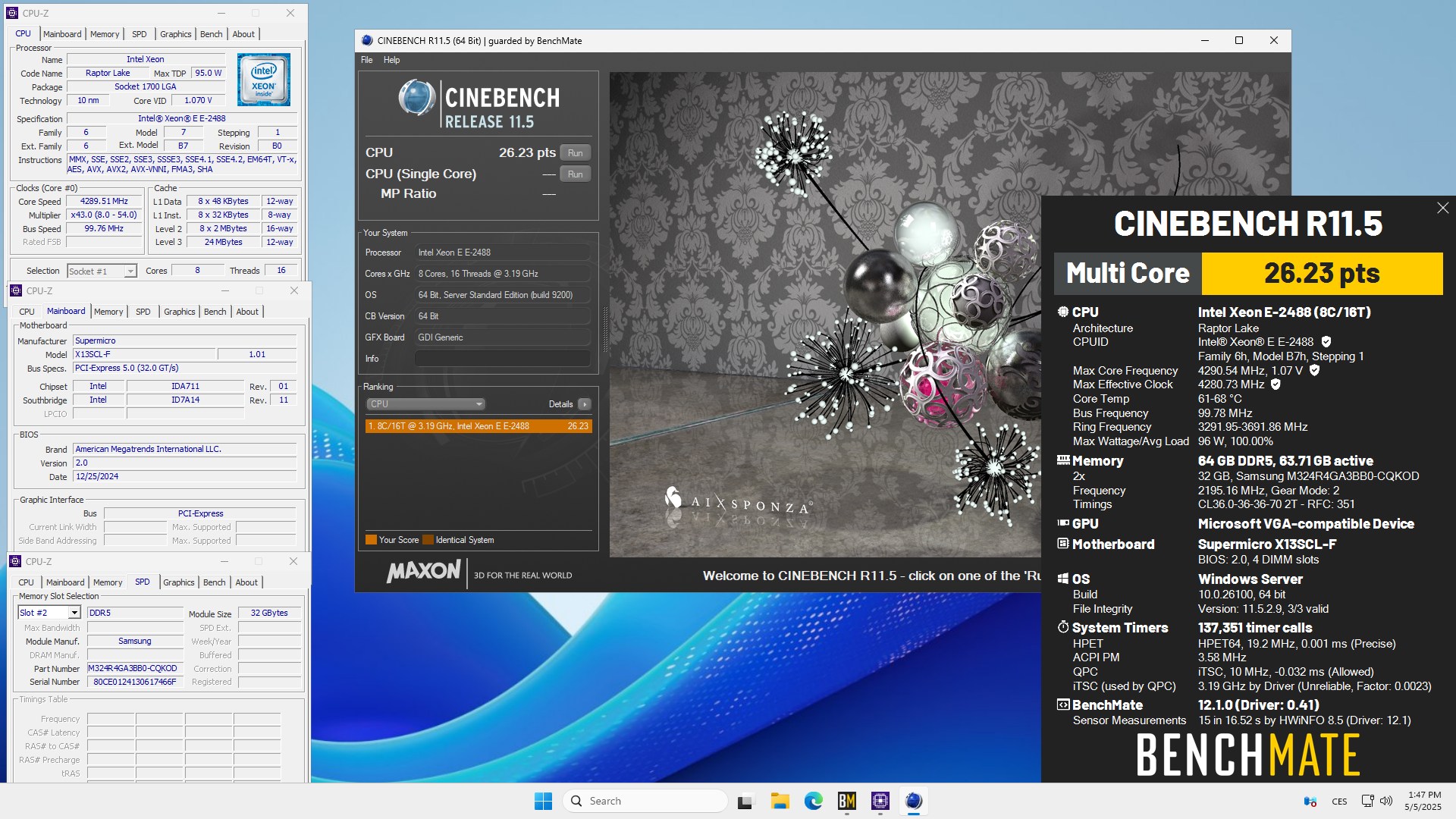1456x819 pixels.
Task: Select ranking entry 8C/16T Xeon E-2488
Action: click(x=479, y=426)
